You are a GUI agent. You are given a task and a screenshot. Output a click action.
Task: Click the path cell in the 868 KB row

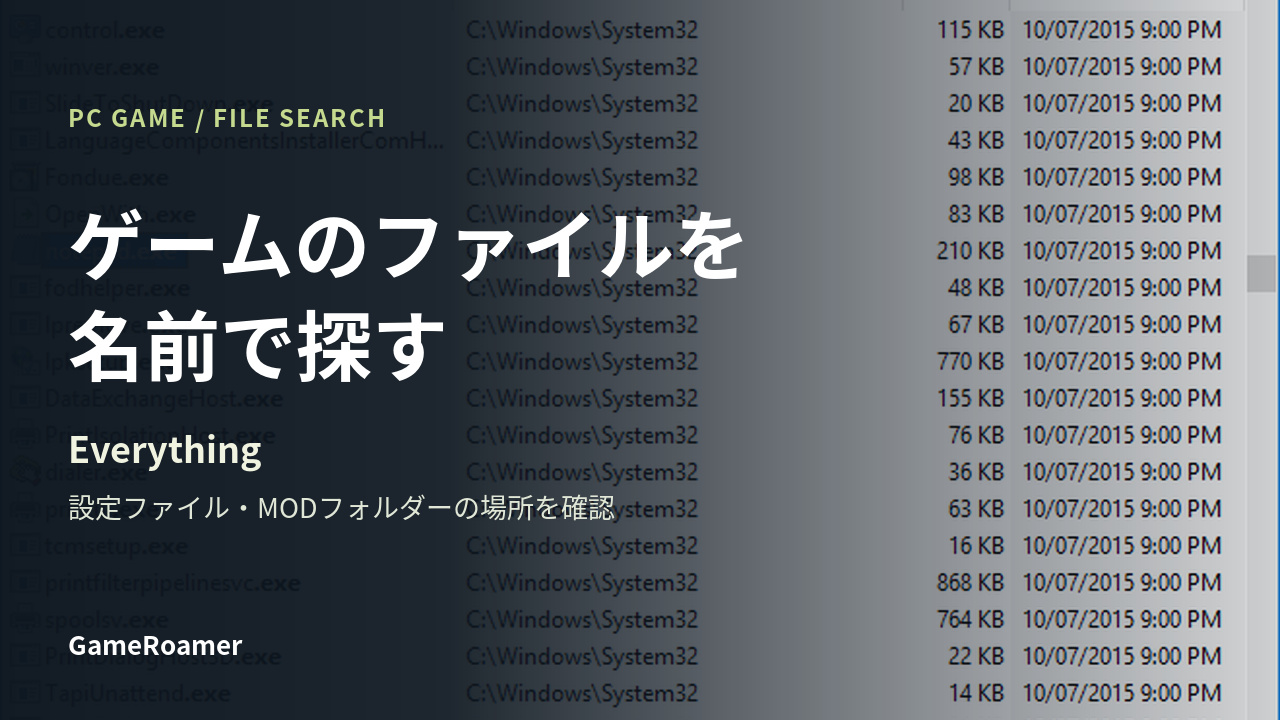(582, 583)
